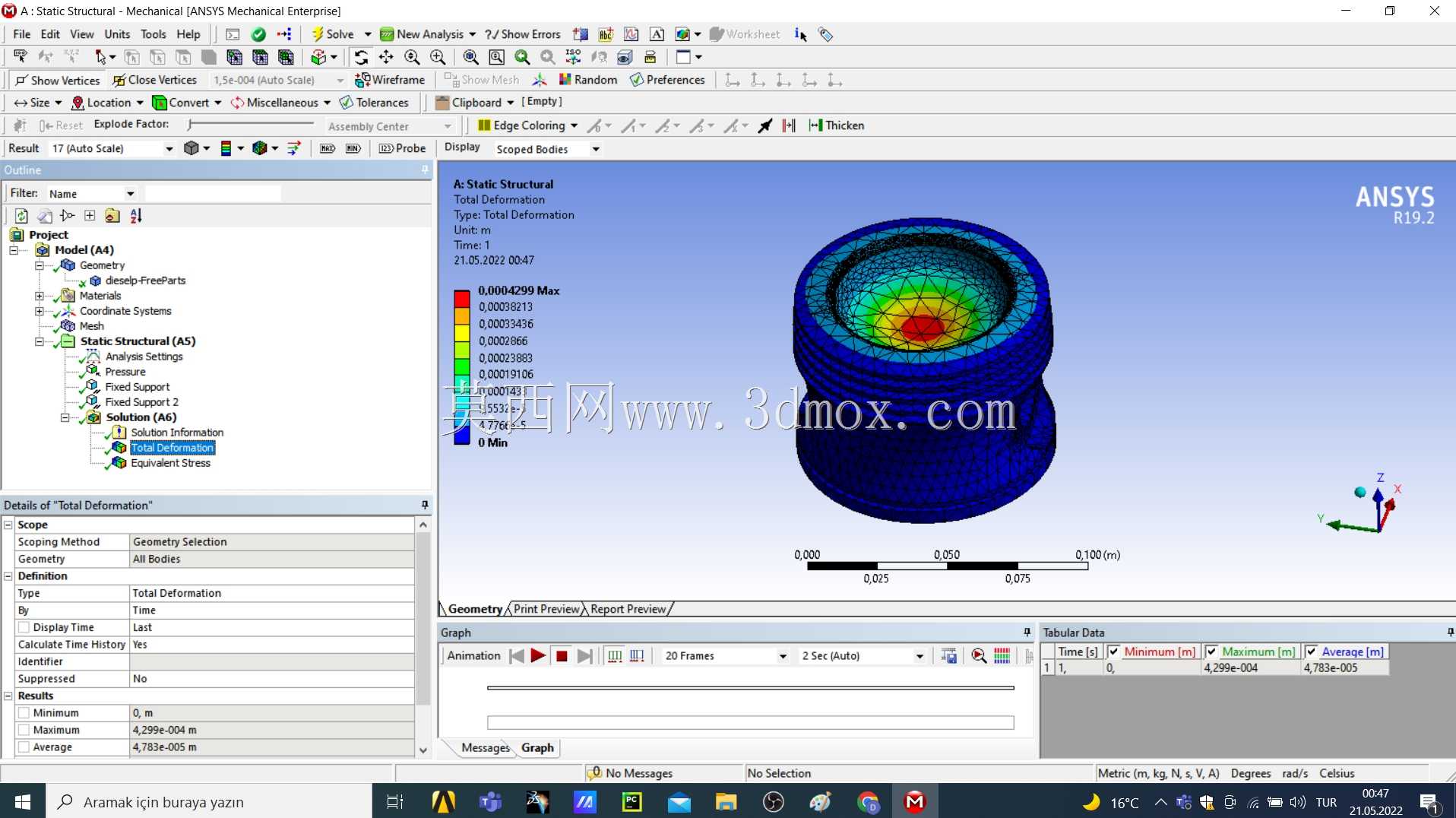The height and width of the screenshot is (818, 1456).
Task: Expand the Materials tree node
Action: point(40,296)
